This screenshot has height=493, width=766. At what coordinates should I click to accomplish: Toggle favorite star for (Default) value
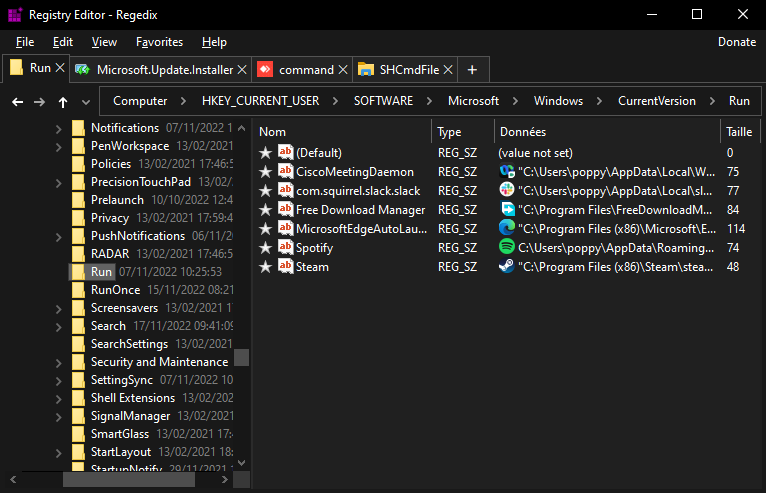click(265, 152)
